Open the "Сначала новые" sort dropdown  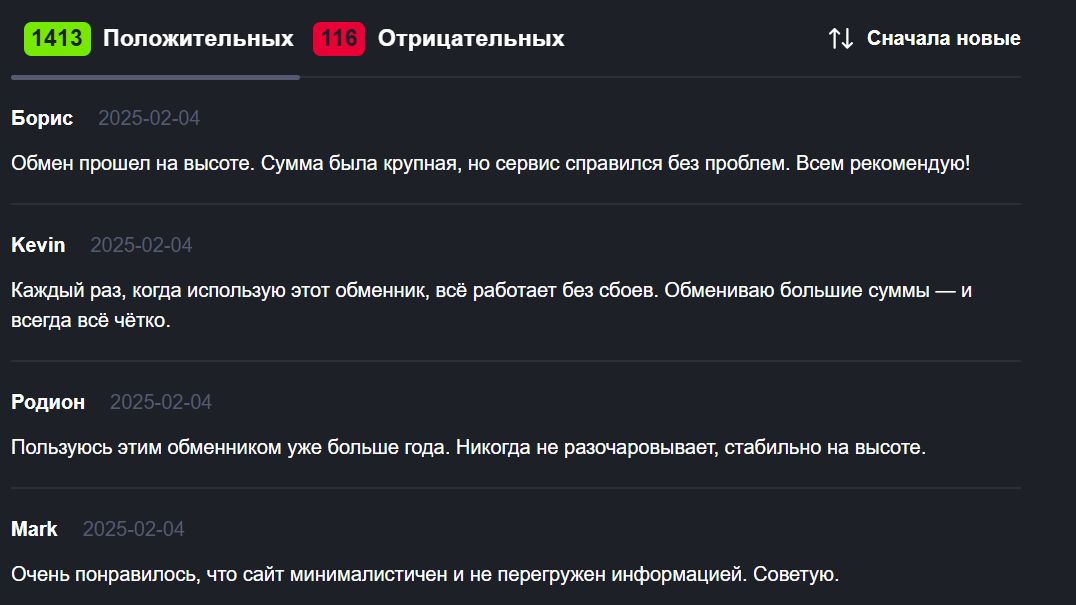coord(943,39)
